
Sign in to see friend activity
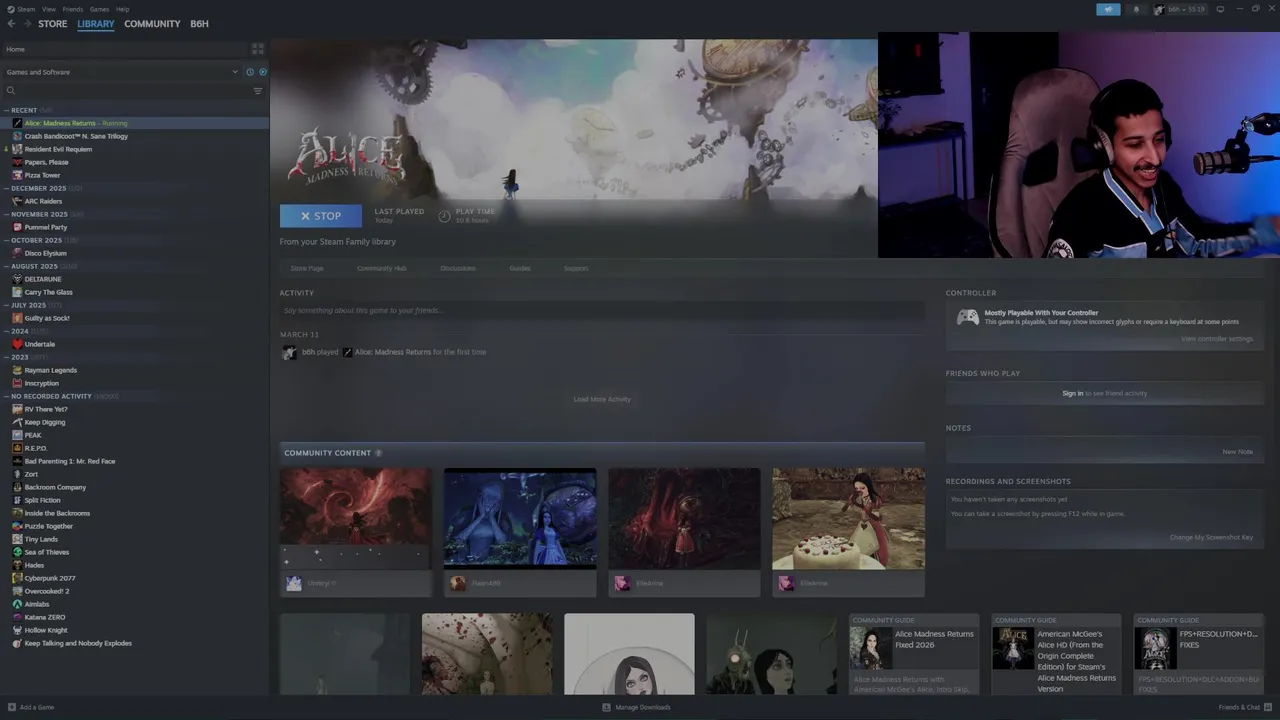[1072, 393]
